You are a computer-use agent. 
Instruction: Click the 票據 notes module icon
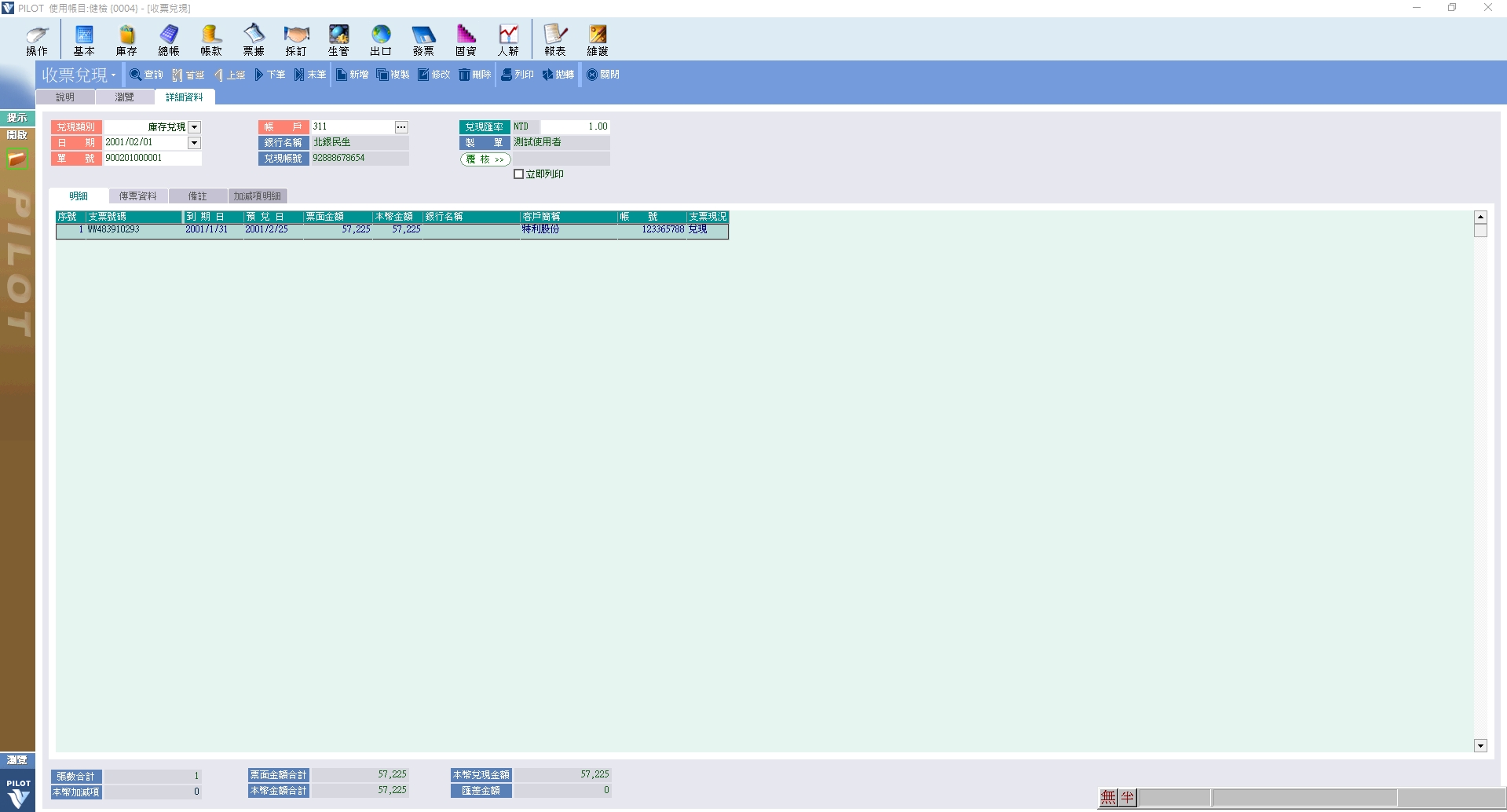[x=254, y=40]
